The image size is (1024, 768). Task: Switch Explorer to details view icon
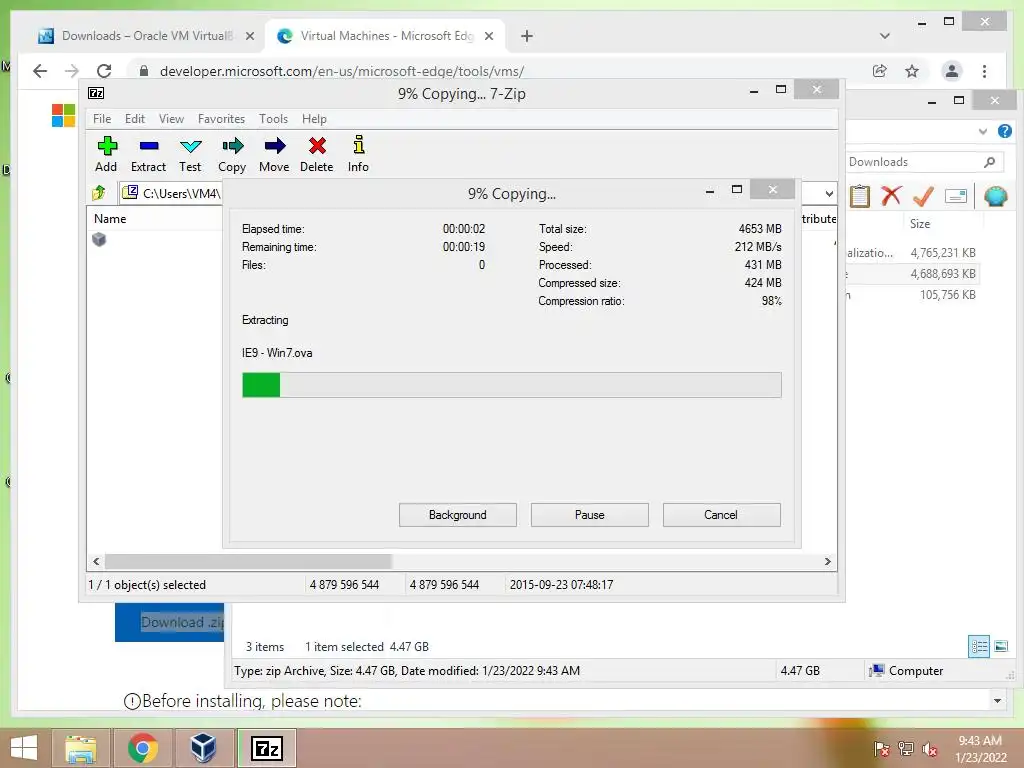tap(979, 647)
